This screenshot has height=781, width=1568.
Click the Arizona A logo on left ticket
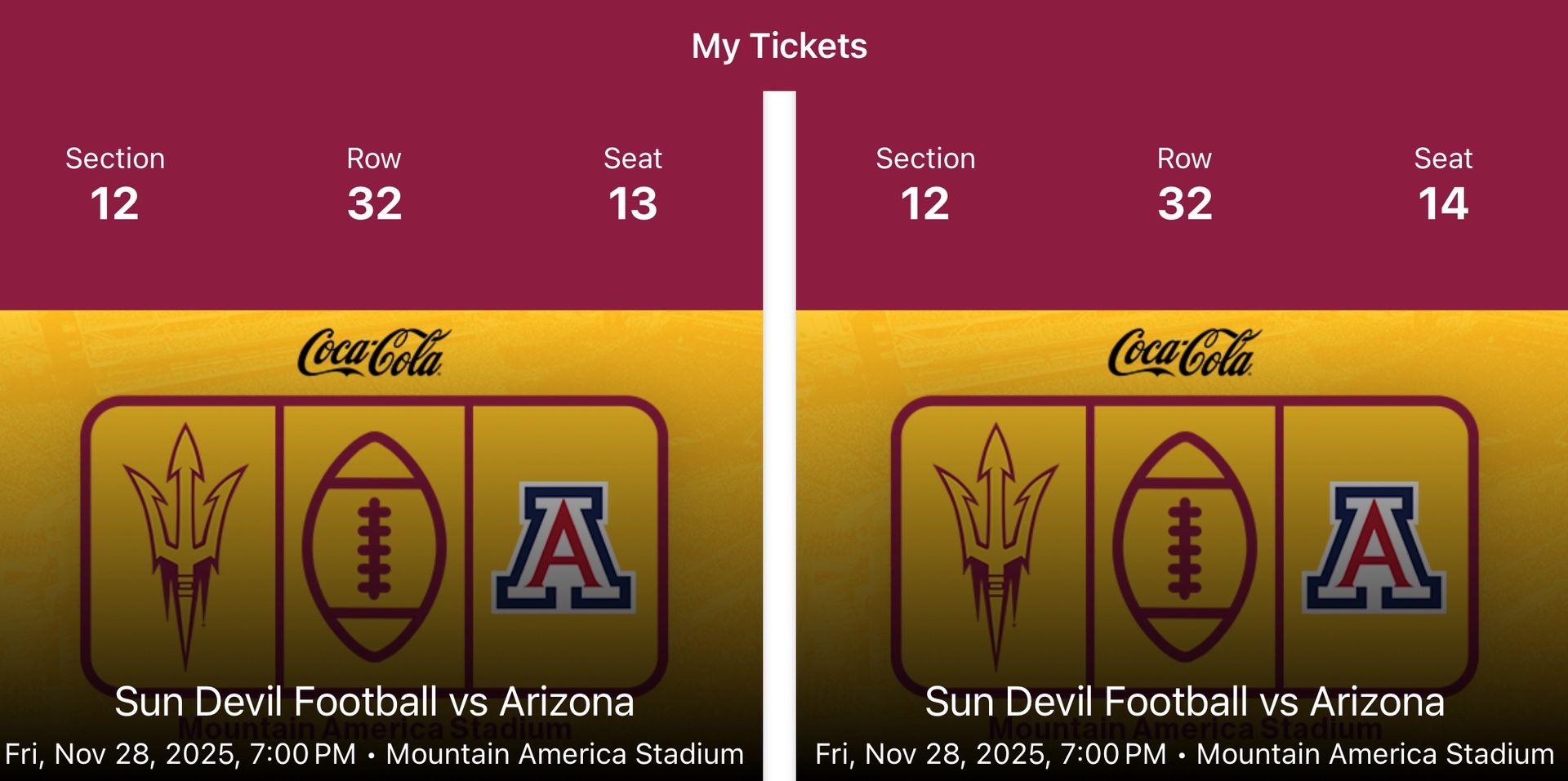(563, 547)
